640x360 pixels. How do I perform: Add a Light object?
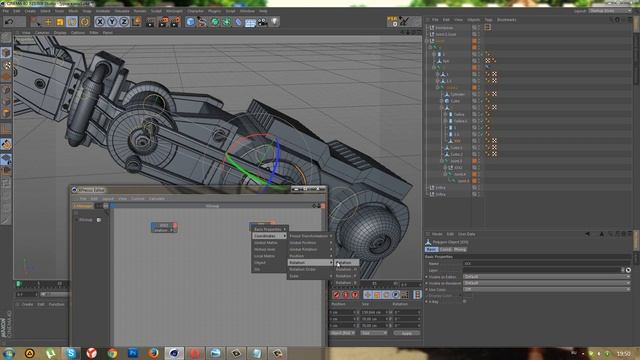(x=275, y=22)
